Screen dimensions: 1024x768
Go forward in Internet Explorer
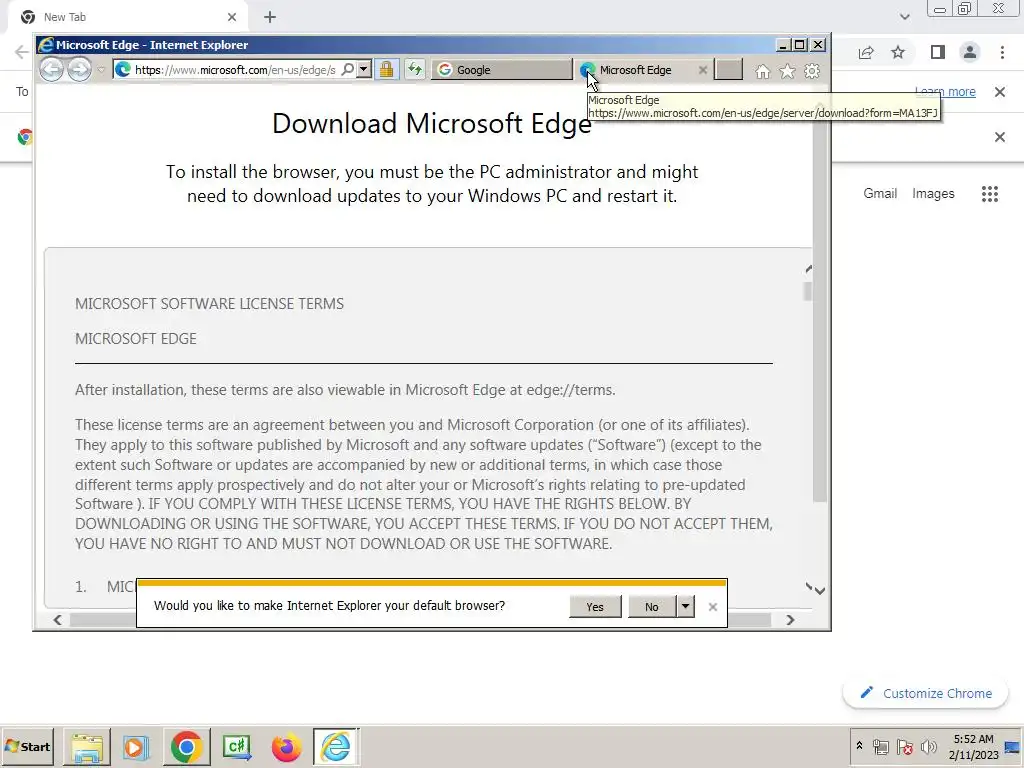click(x=79, y=69)
